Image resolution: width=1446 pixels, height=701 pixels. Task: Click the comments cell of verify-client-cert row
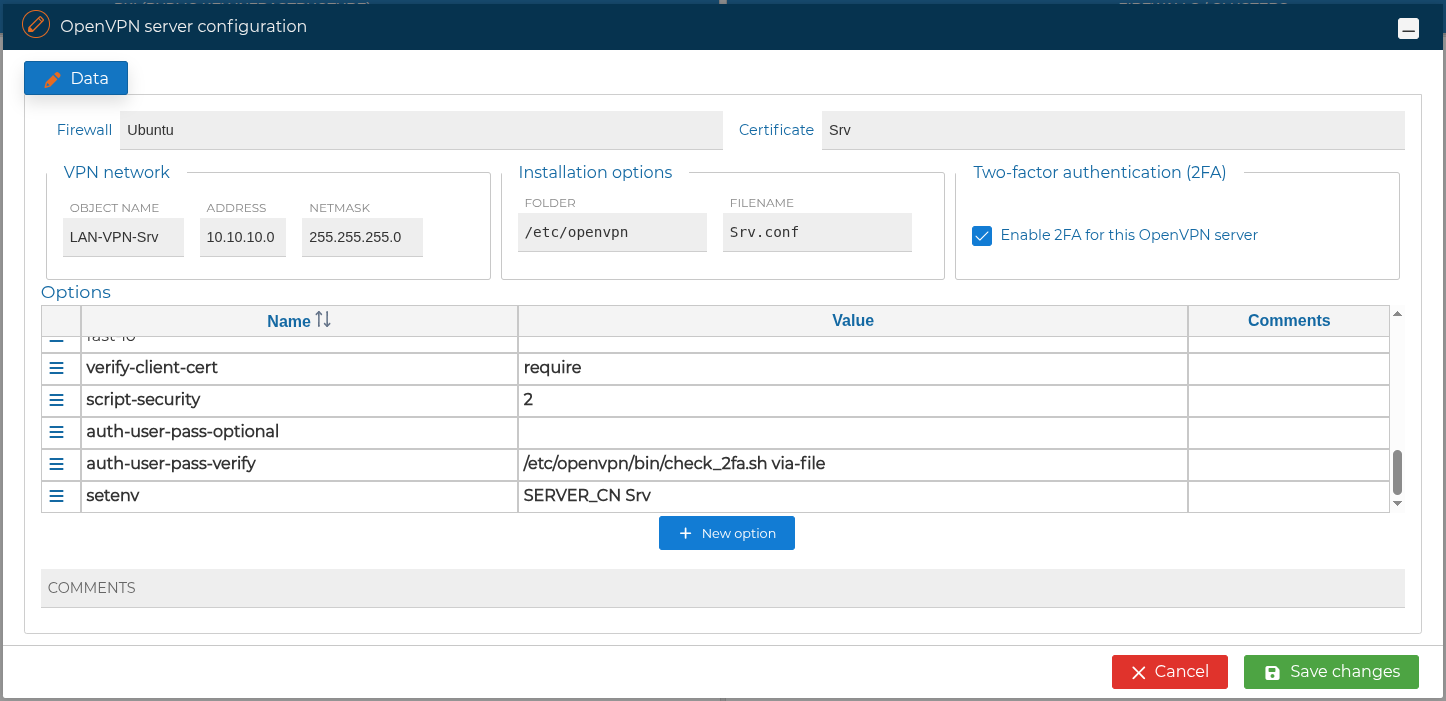pyautogui.click(x=1288, y=368)
